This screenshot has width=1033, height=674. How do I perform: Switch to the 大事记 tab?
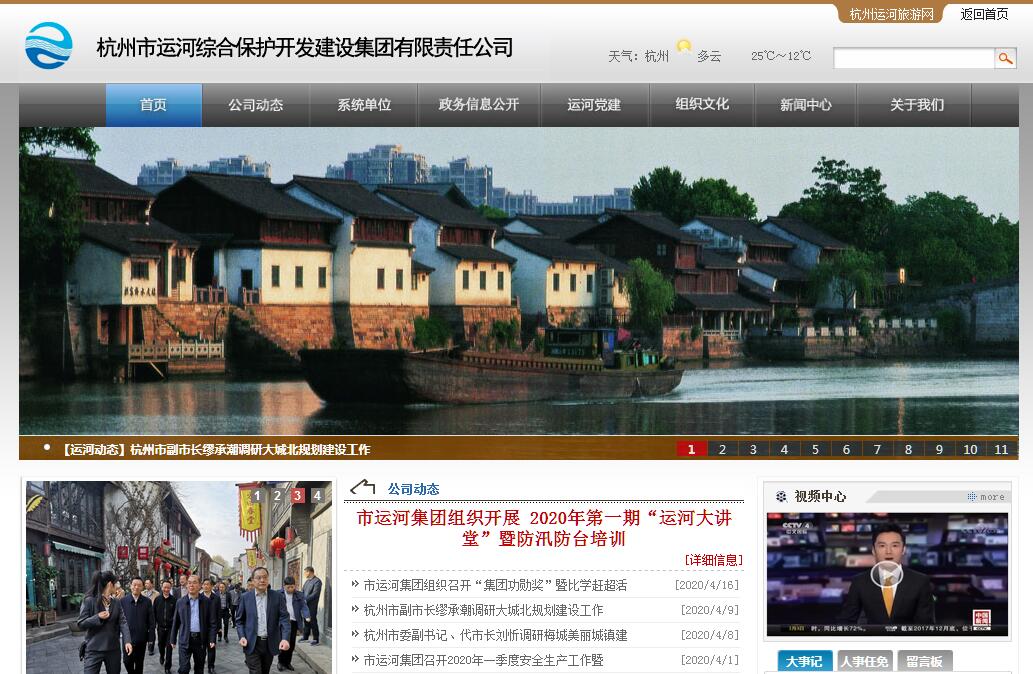point(804,661)
